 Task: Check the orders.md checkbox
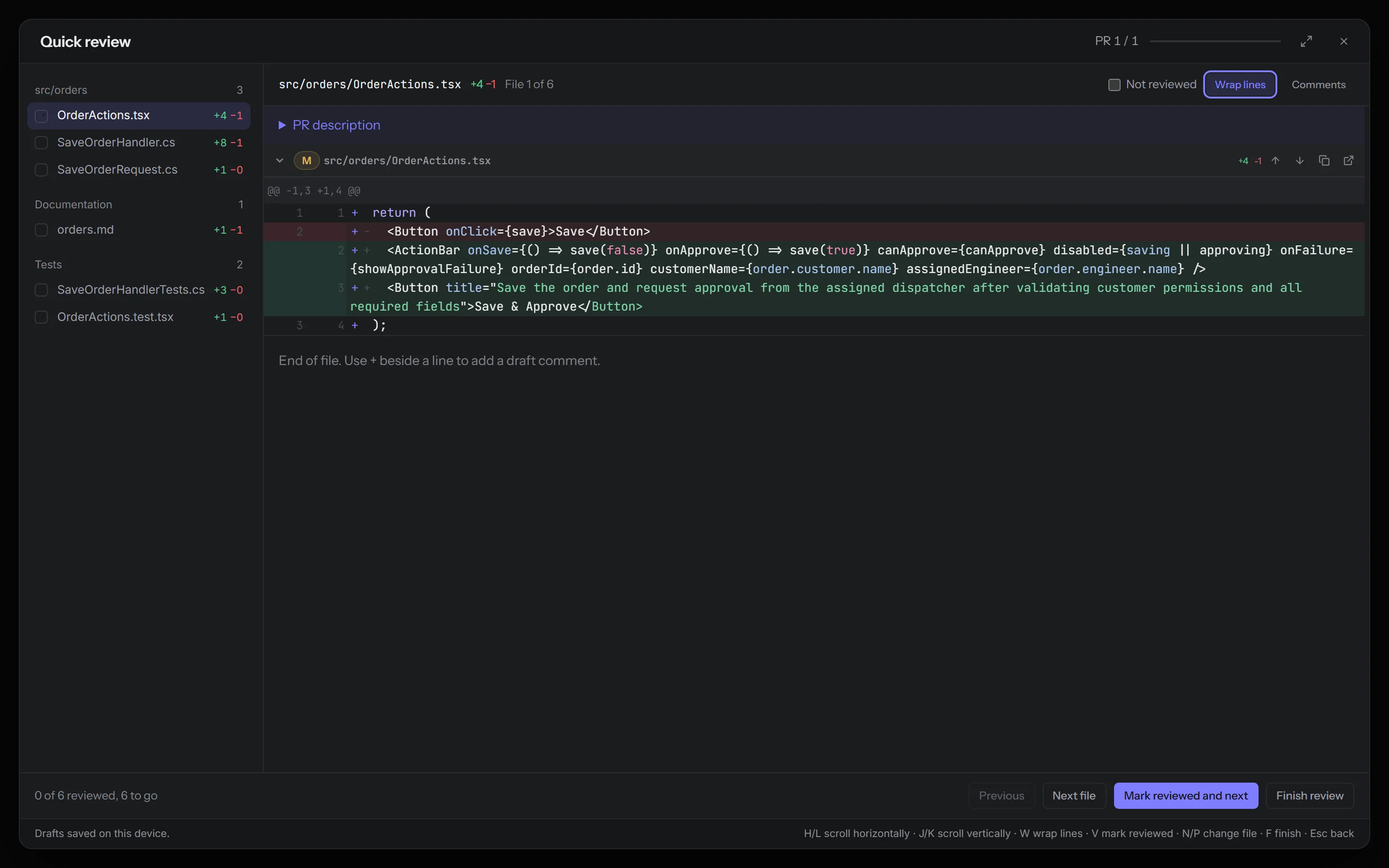[41, 229]
